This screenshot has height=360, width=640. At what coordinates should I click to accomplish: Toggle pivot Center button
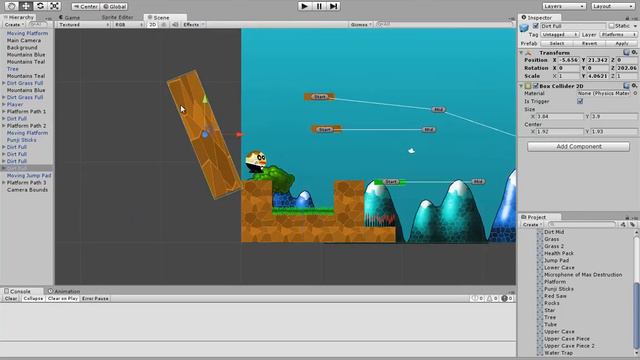point(86,7)
